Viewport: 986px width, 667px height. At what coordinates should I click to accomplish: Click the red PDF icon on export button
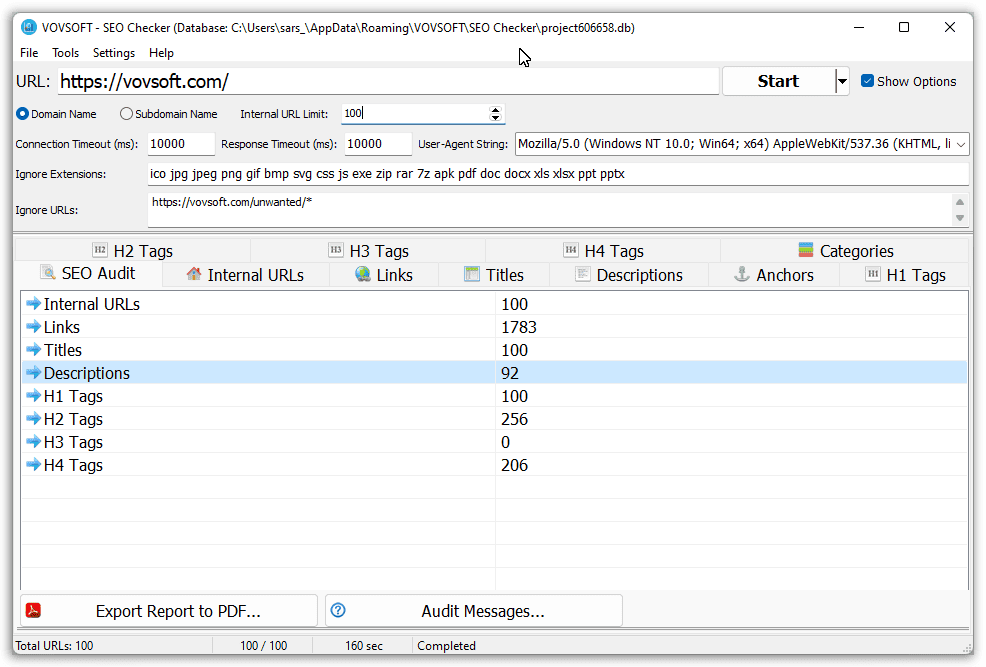click(33, 610)
